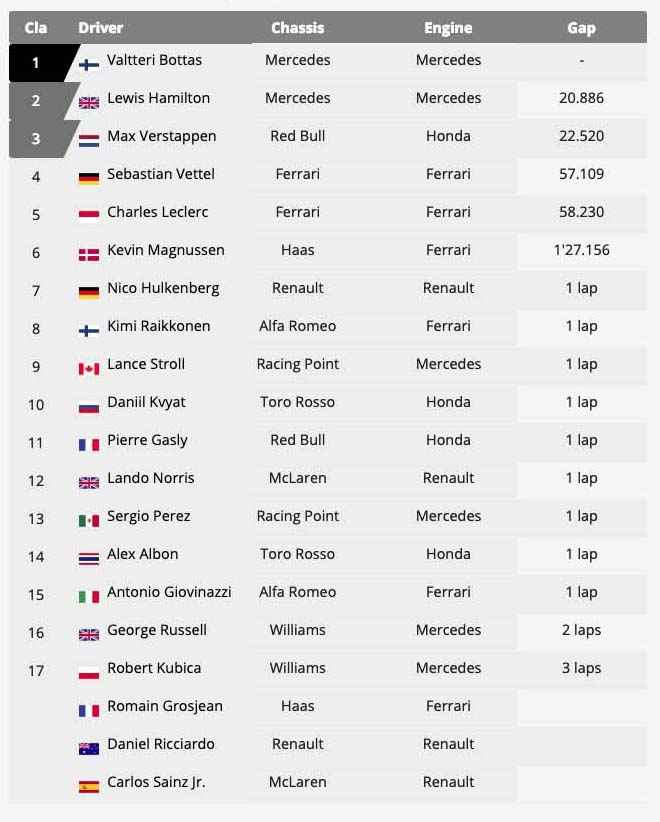Click the Monaco flag beside Charles Leclerc
Image resolution: width=660 pixels, height=822 pixels.
89,217
